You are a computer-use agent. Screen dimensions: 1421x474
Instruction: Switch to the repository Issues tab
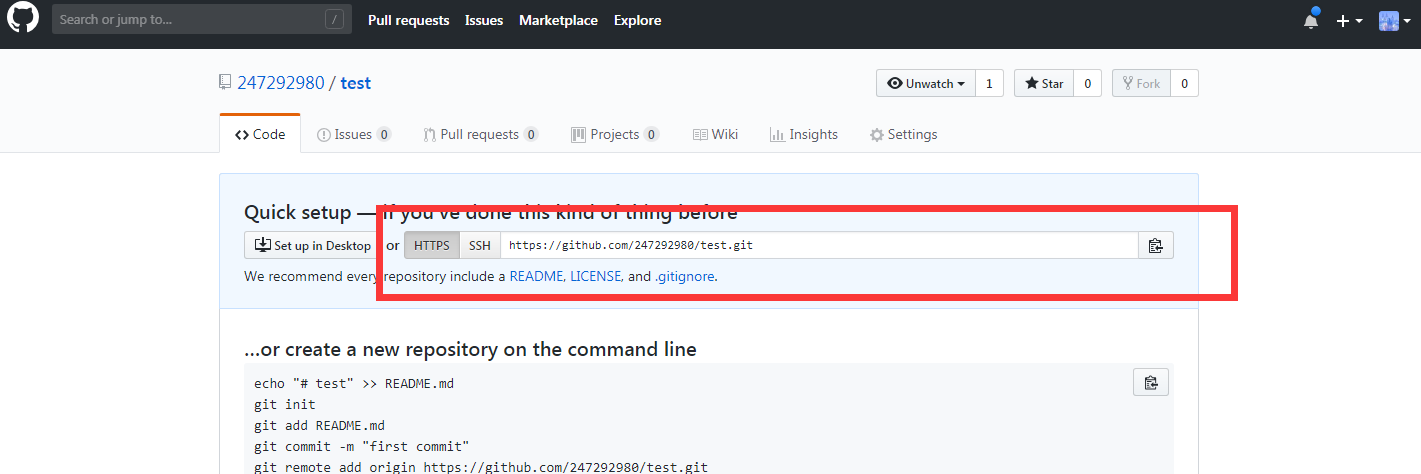click(354, 134)
